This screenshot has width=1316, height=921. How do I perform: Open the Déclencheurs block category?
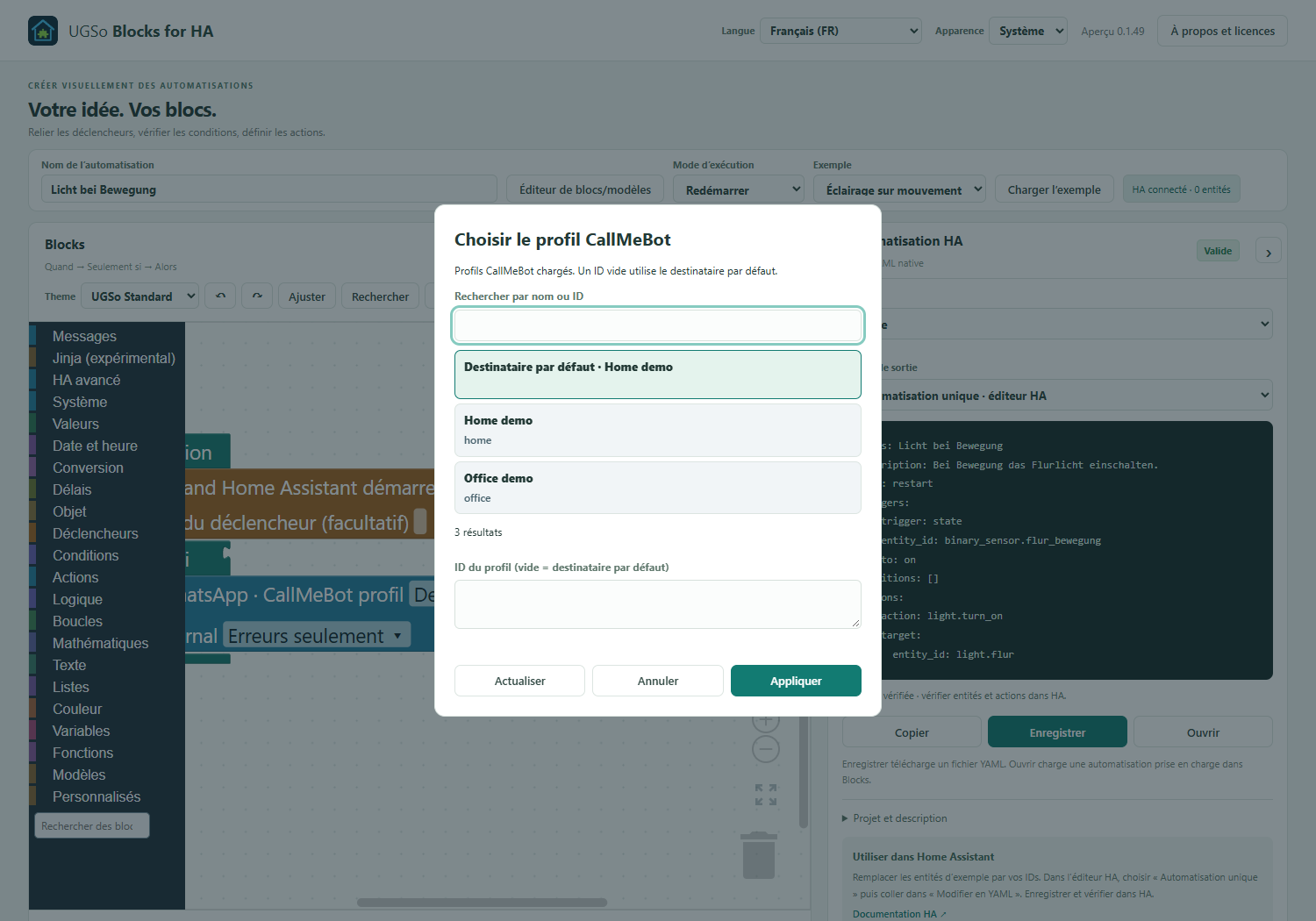[95, 533]
